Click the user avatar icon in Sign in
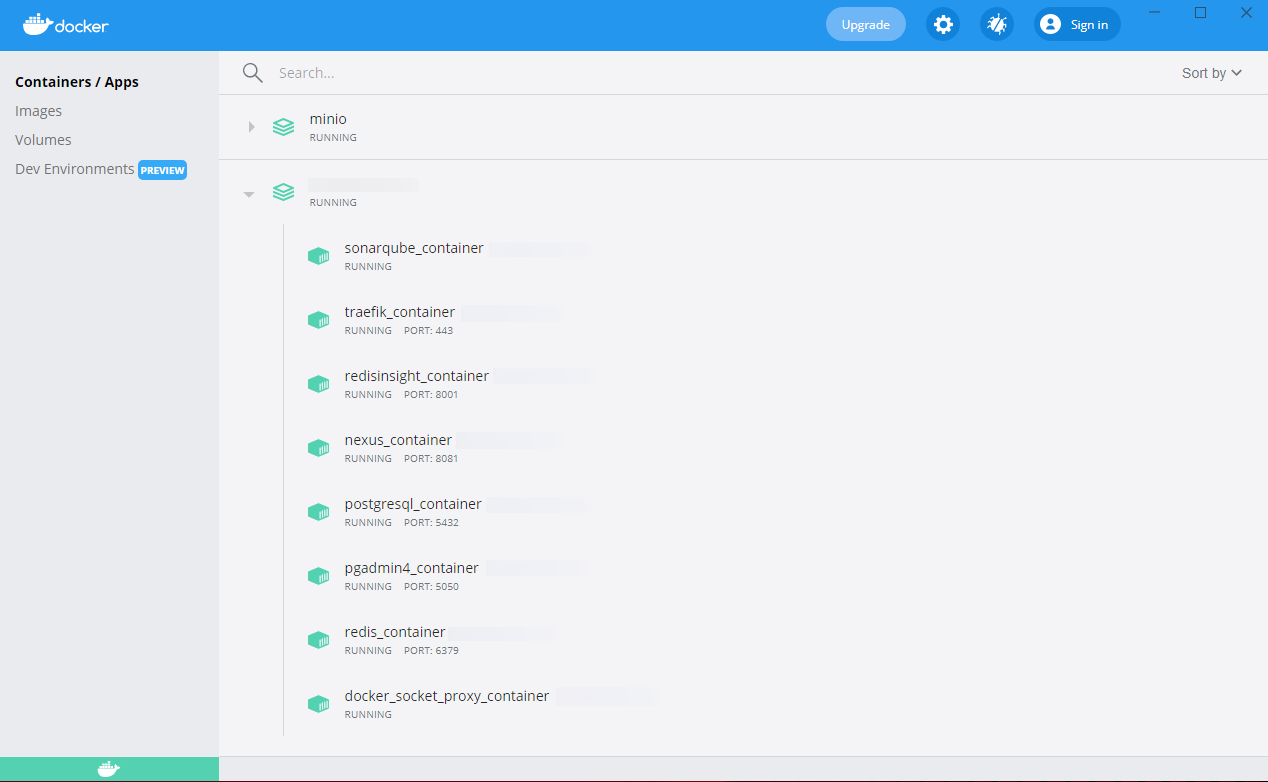Image resolution: width=1268 pixels, height=782 pixels. pyautogui.click(x=1050, y=25)
